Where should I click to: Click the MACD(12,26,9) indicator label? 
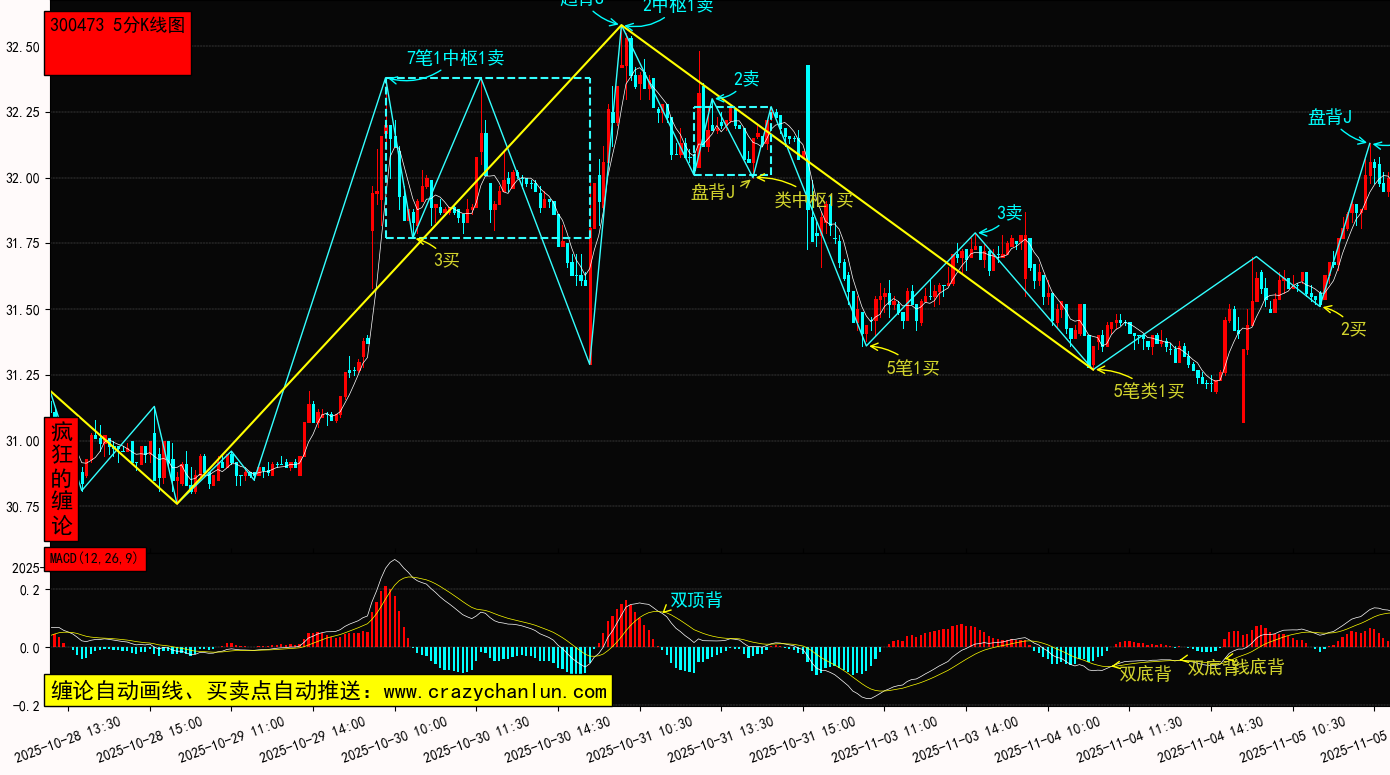point(96,558)
